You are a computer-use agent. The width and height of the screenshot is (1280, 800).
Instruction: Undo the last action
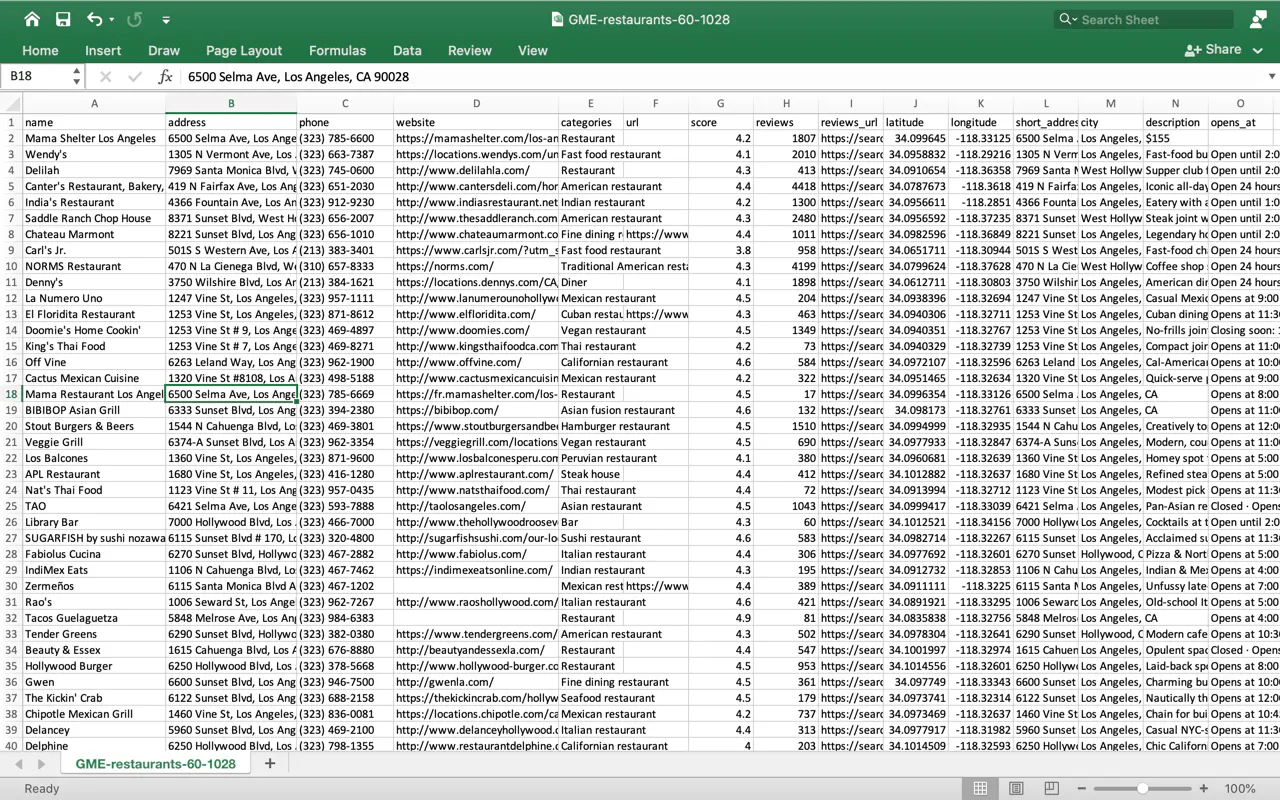pos(94,19)
